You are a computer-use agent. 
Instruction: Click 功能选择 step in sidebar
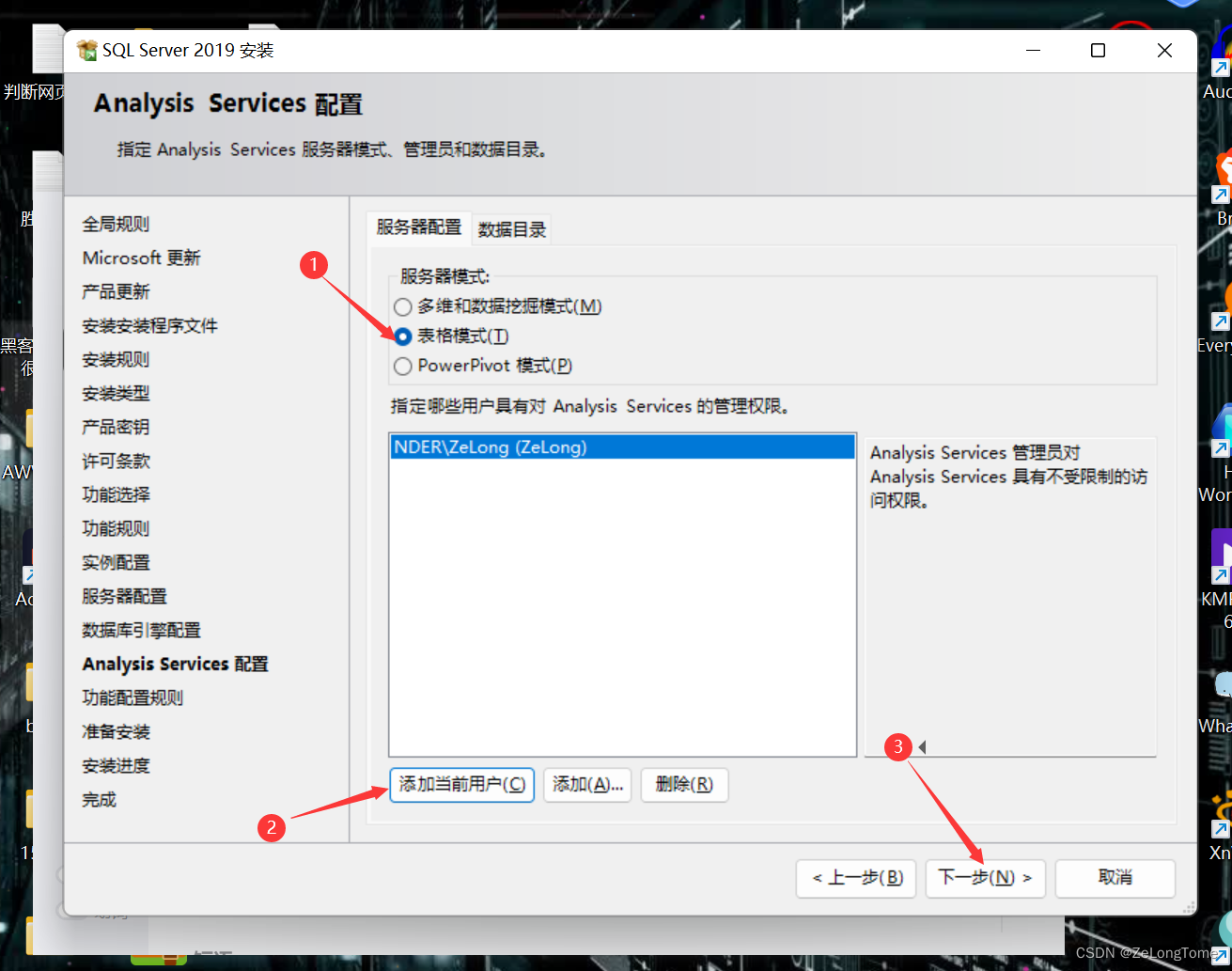pos(116,494)
